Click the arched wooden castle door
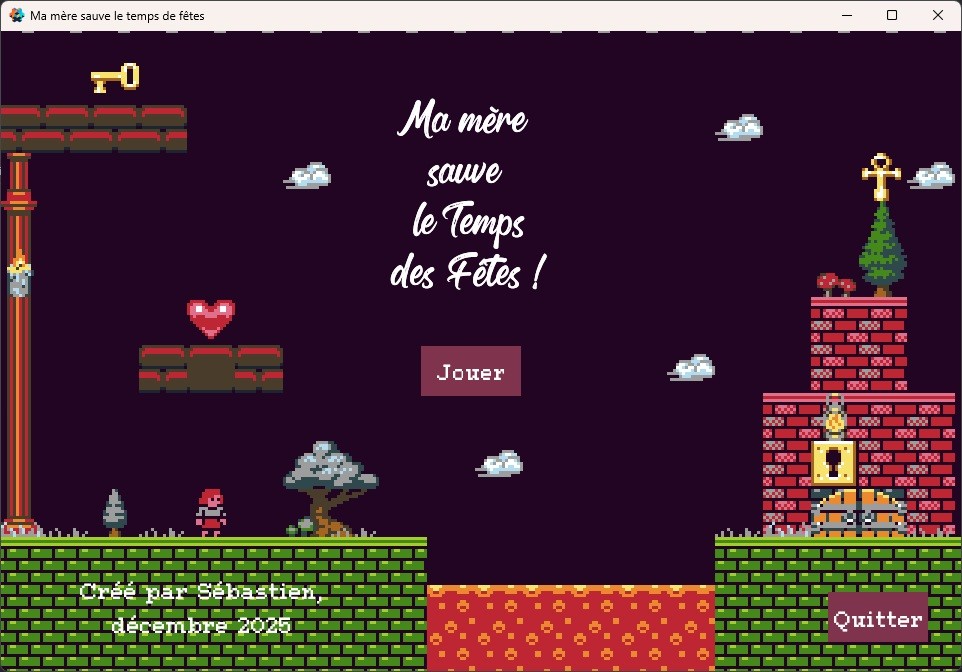Screen dimensions: 962x672 click(x=857, y=512)
